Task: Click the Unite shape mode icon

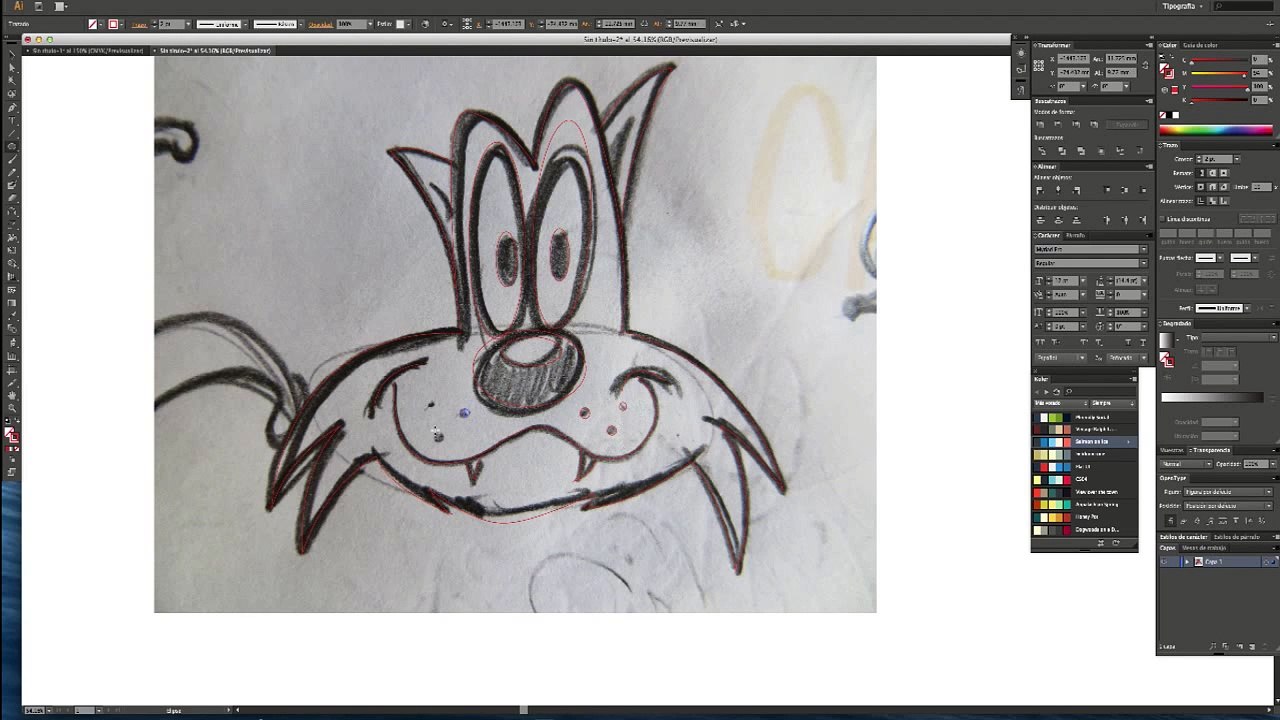Action: (x=1040, y=124)
